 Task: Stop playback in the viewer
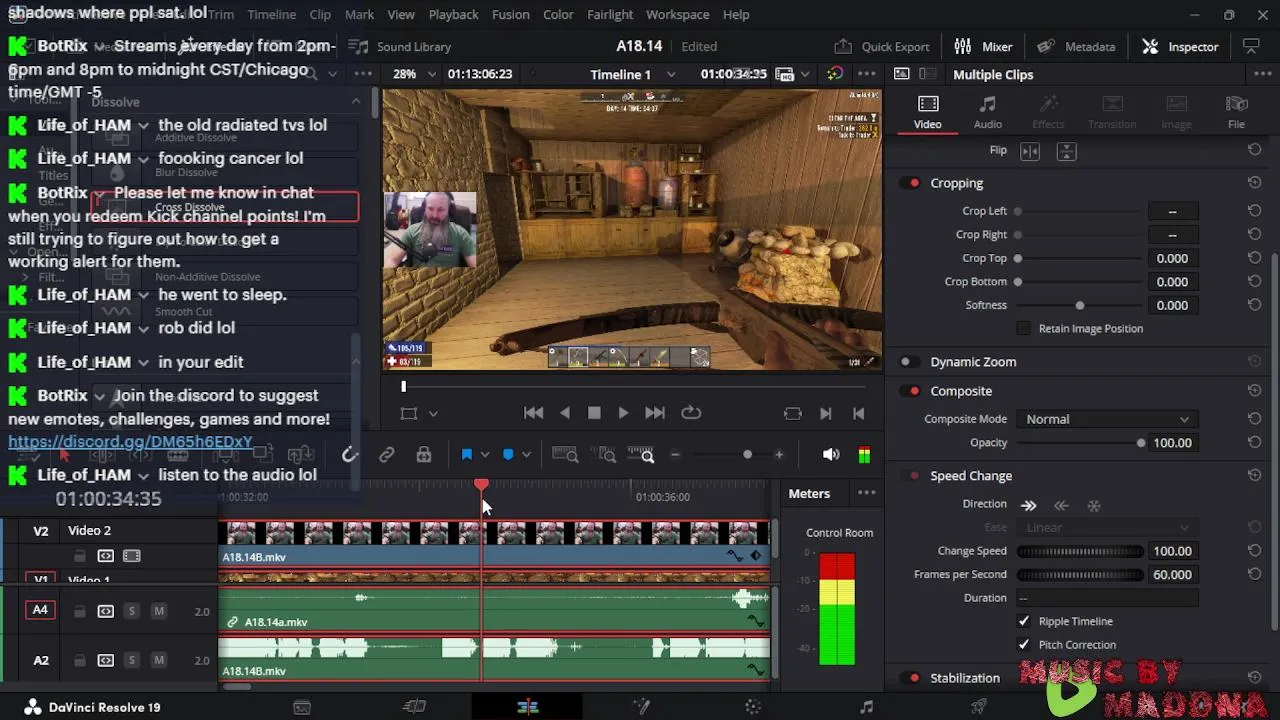[594, 412]
